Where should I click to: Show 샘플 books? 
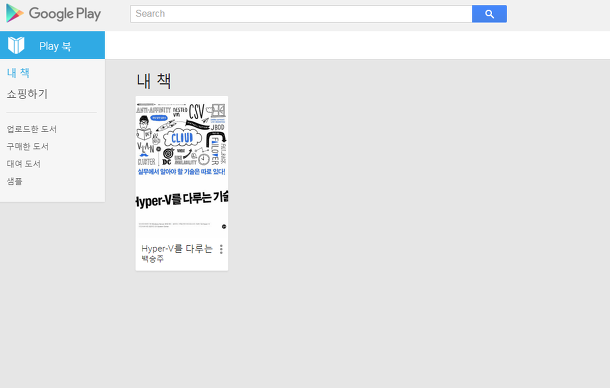tap(14, 181)
